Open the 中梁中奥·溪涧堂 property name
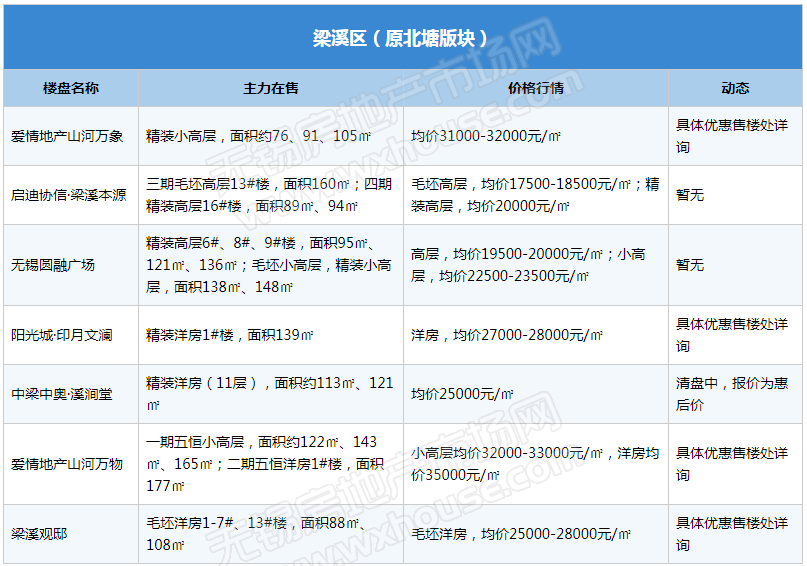This screenshot has height=566, width=807. 62,394
